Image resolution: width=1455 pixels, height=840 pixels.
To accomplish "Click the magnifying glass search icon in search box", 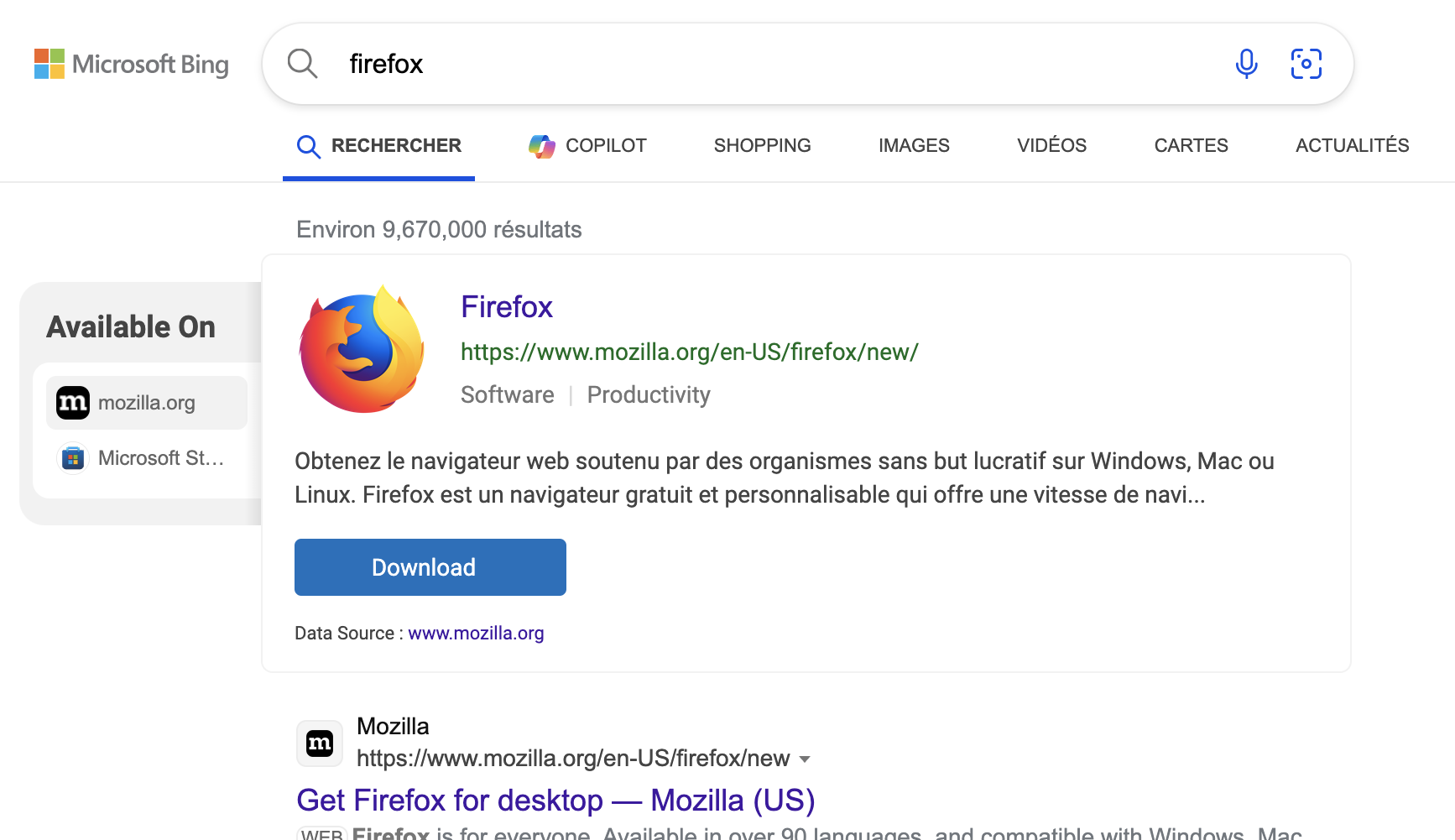I will pos(302,64).
